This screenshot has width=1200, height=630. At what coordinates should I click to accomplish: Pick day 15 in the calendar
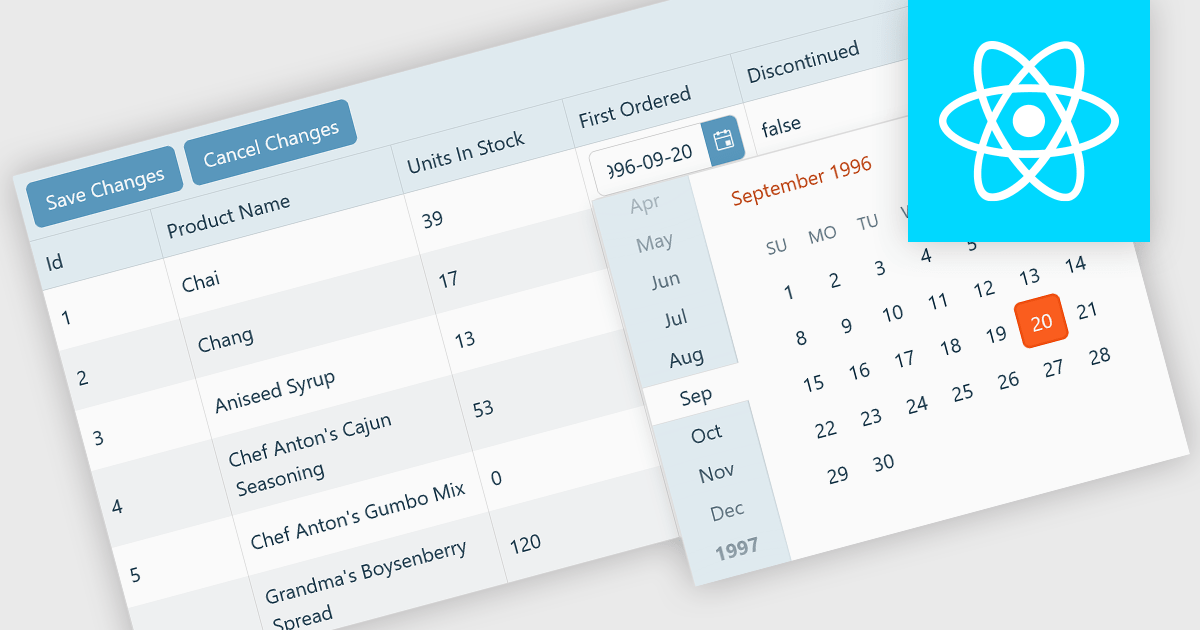click(813, 382)
